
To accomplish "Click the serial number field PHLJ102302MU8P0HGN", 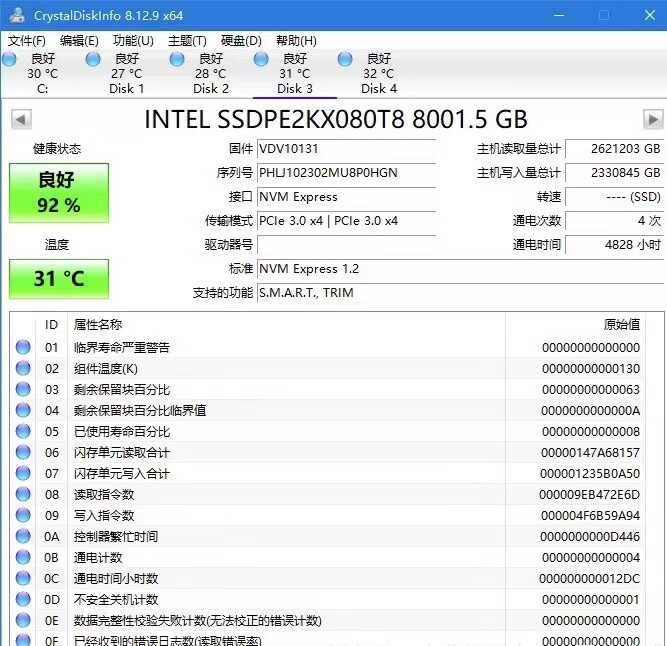I will click(x=346, y=173).
